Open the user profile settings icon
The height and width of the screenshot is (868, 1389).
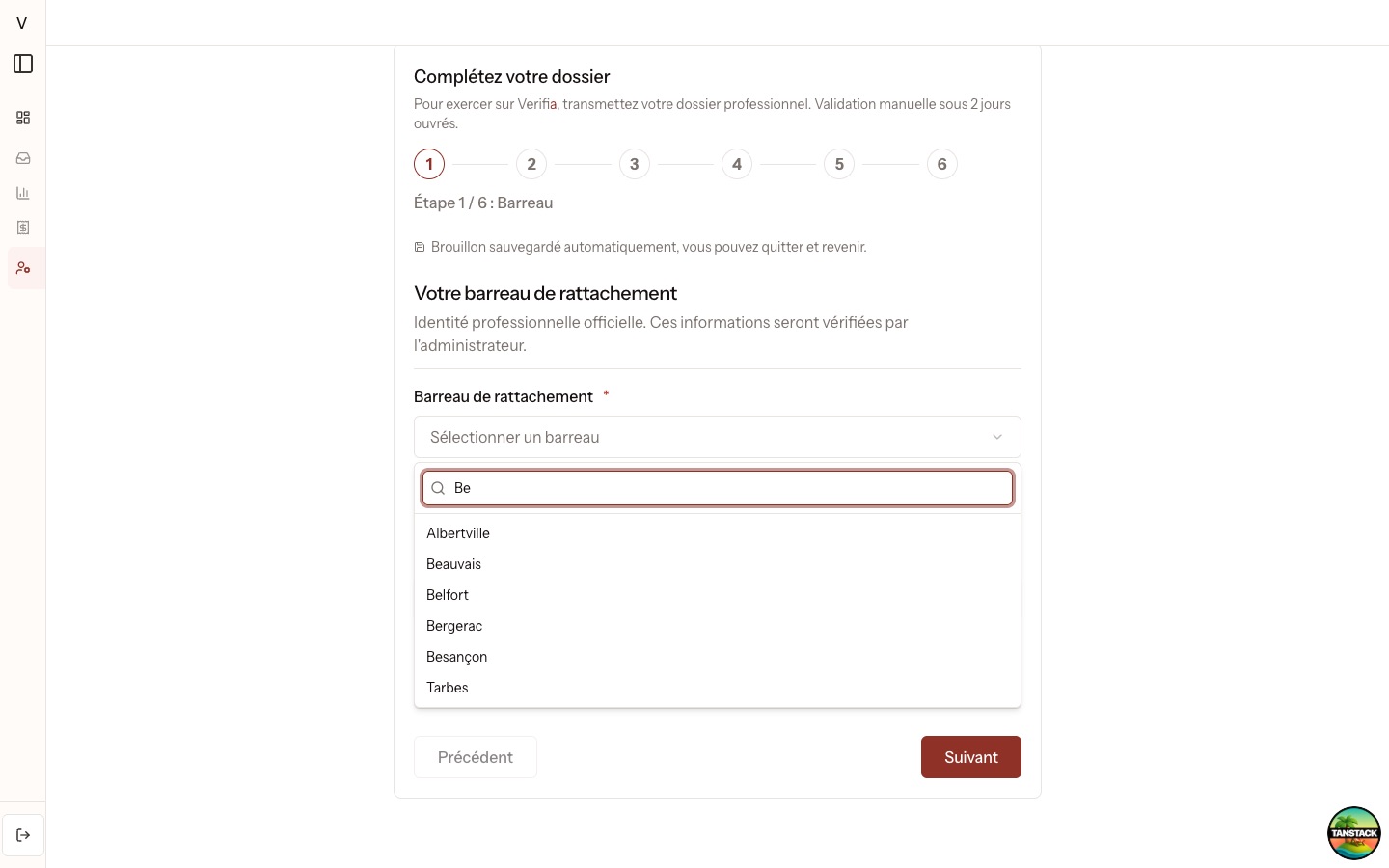click(x=23, y=268)
